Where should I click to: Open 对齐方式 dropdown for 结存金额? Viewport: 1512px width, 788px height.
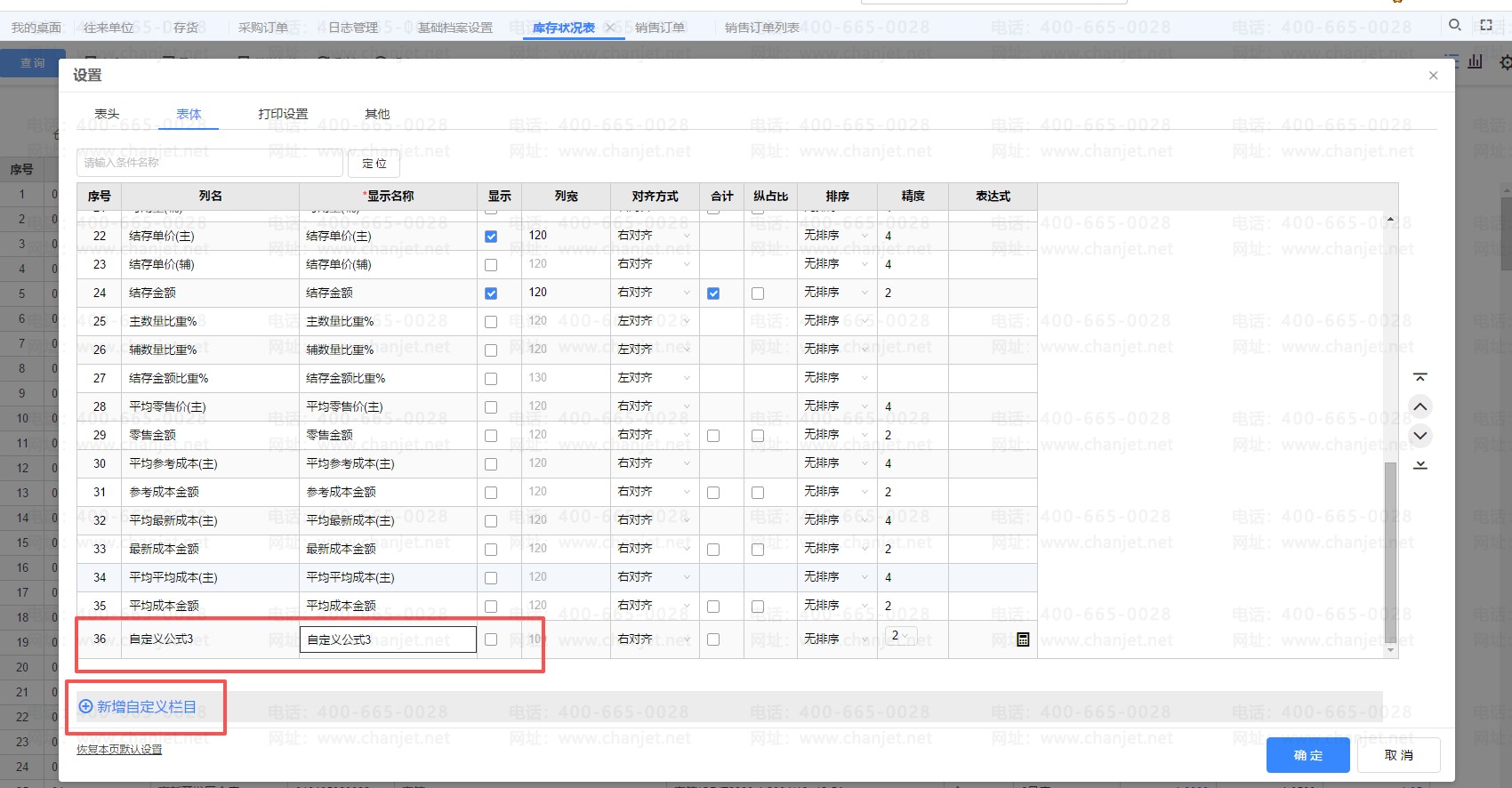pyautogui.click(x=655, y=293)
